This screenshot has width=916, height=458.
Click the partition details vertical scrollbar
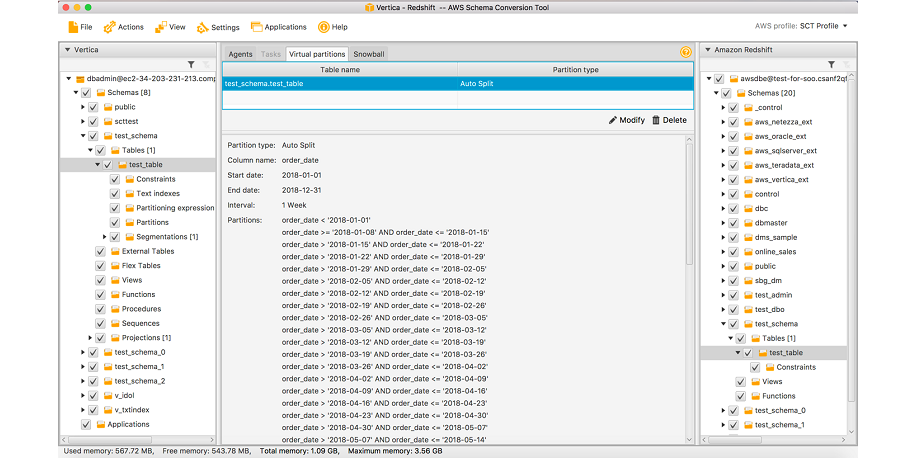[690, 204]
